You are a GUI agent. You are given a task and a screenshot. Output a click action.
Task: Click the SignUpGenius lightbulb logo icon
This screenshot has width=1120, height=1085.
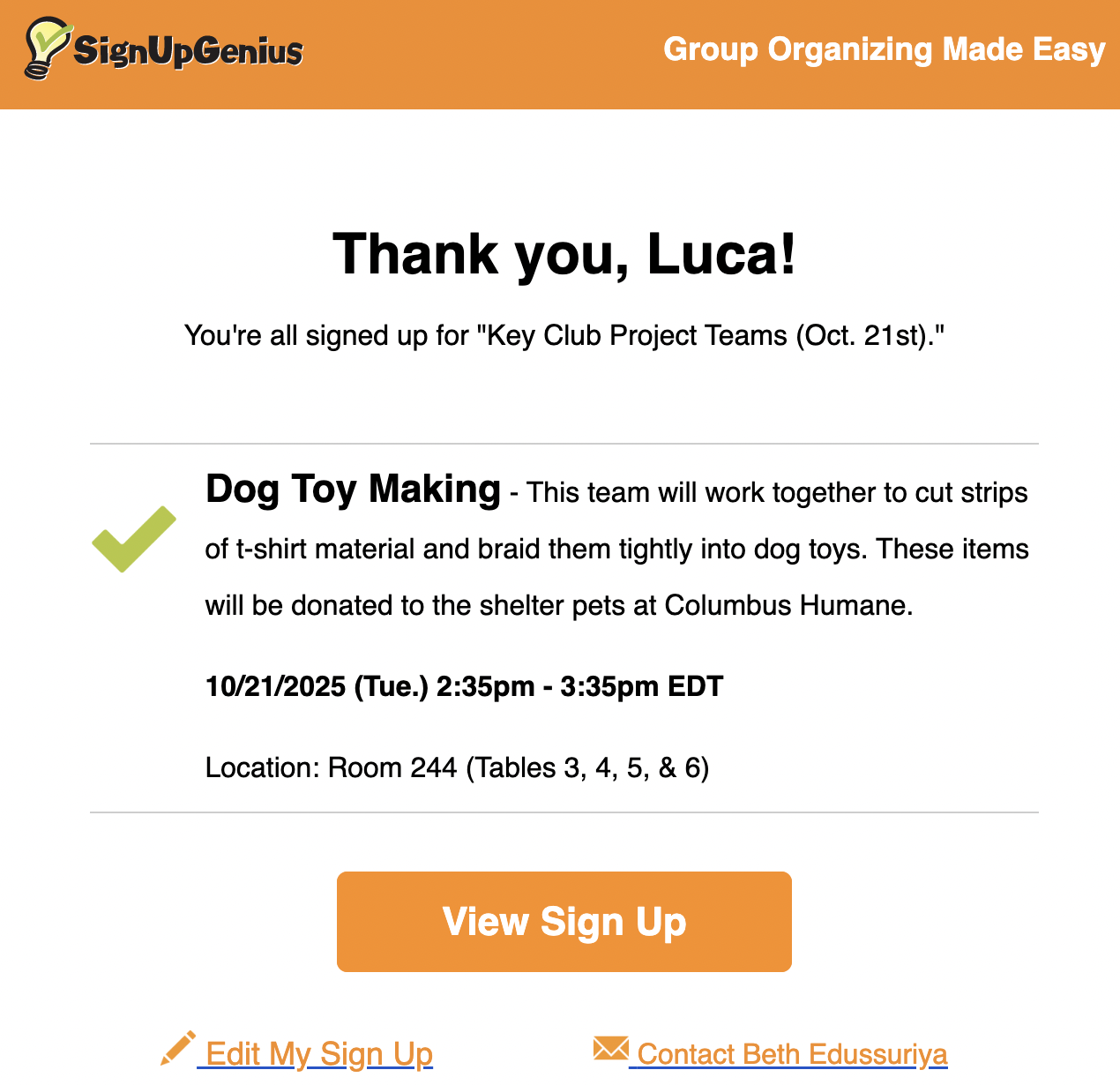tap(46, 48)
